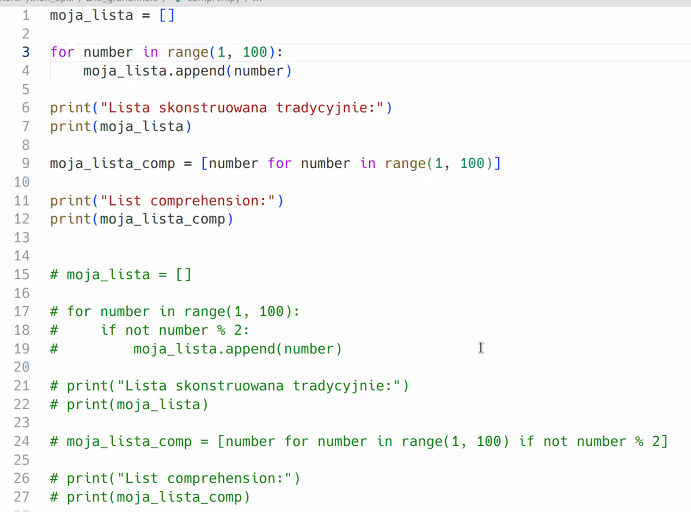This screenshot has width=691, height=512.
Task: Click the uncommented moja_lista_comp assignment on line 9
Action: point(275,163)
